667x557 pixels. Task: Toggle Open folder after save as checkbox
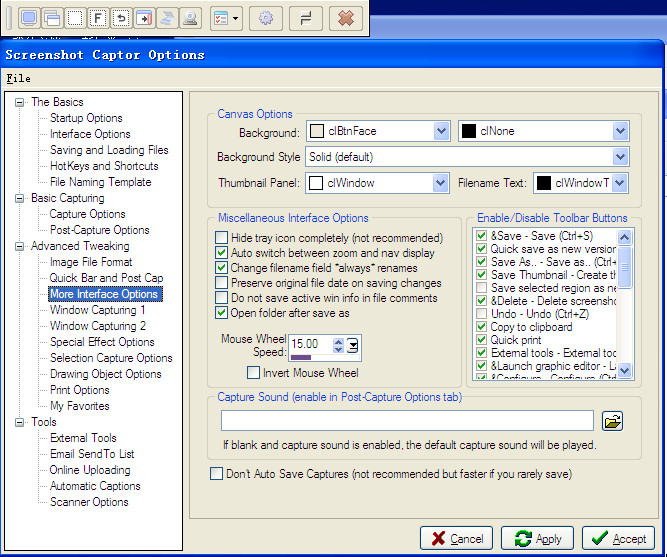tap(221, 313)
